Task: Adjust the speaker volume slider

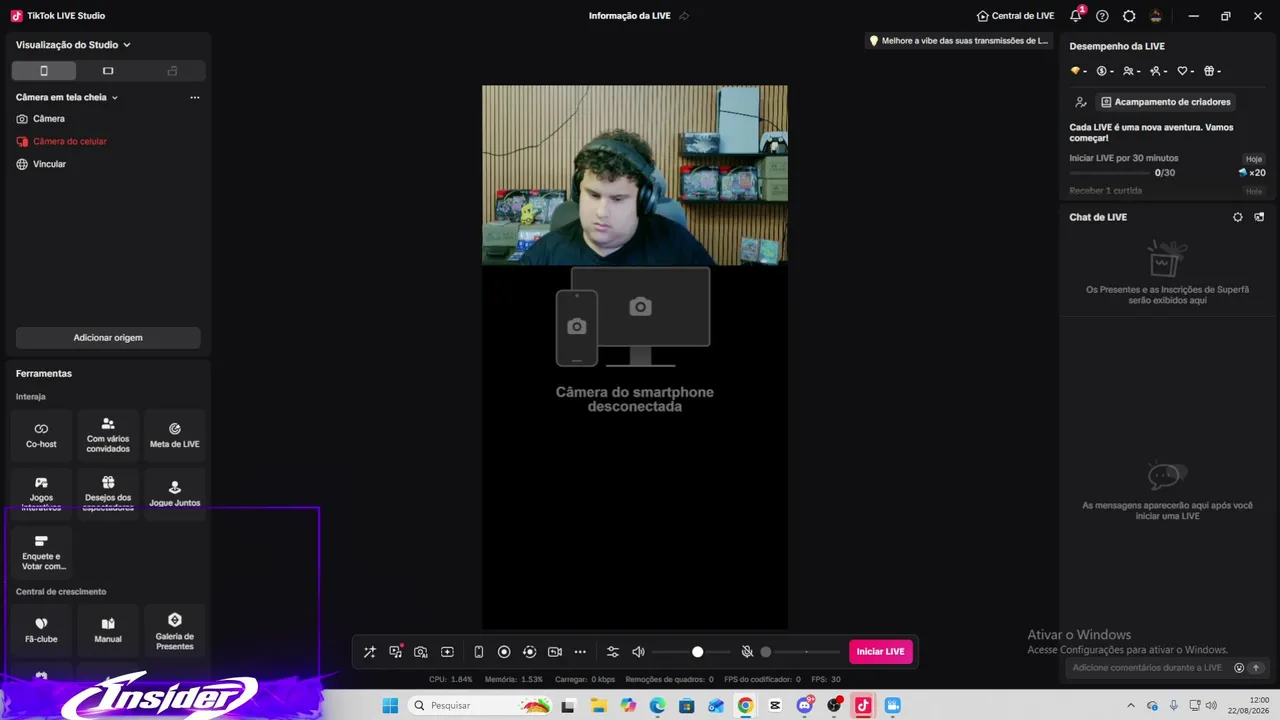Action: (691, 652)
